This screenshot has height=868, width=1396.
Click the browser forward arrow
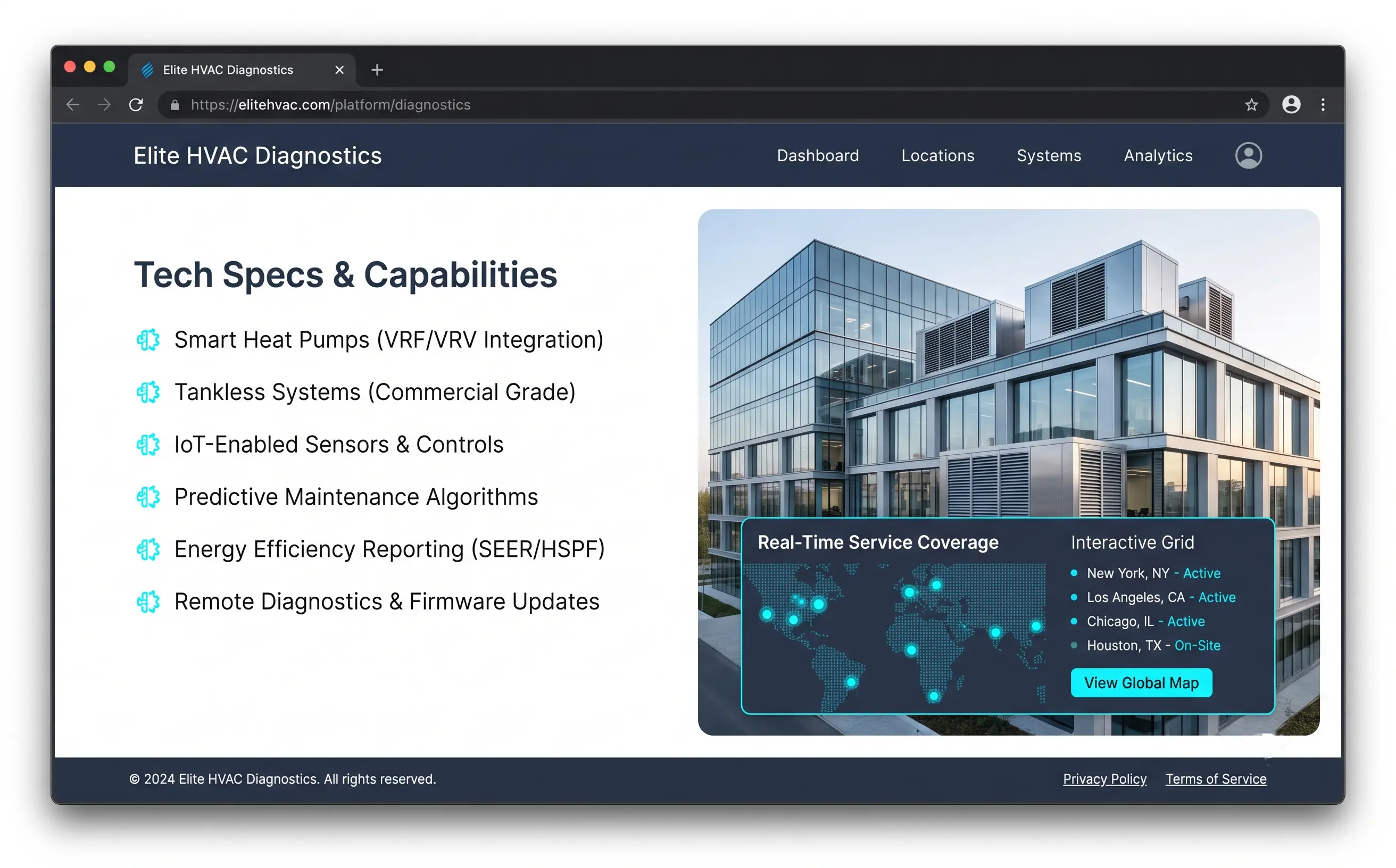[104, 104]
